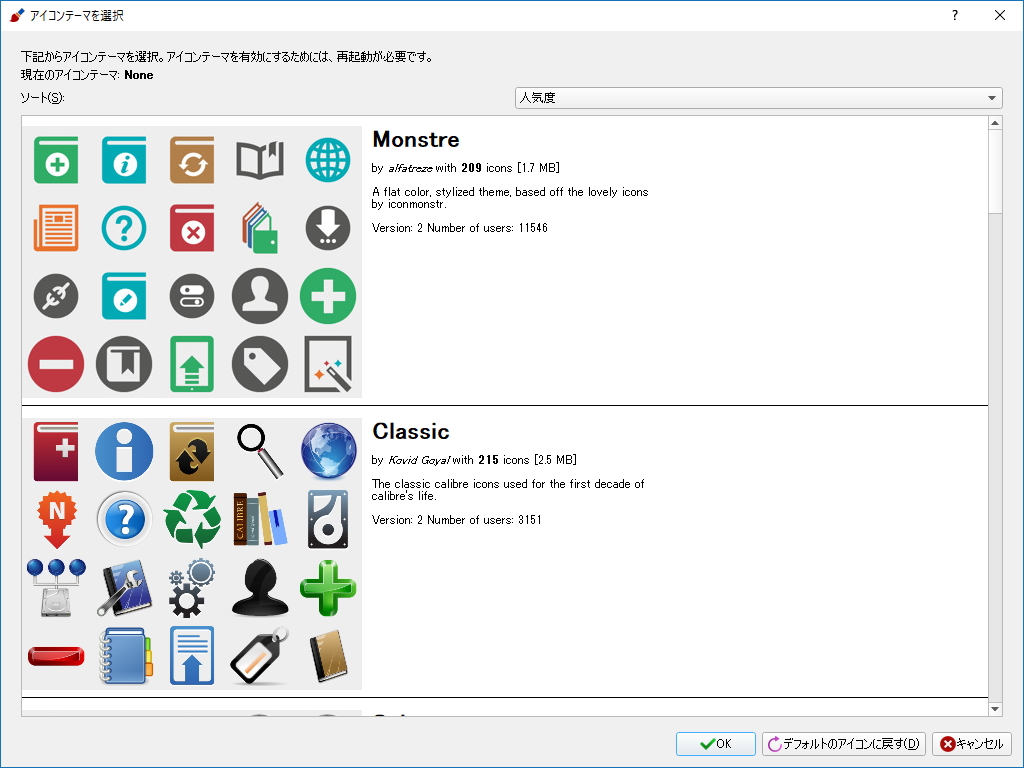Click the theme list scrollbar thumb
The height and width of the screenshot is (768, 1024).
coord(995,171)
